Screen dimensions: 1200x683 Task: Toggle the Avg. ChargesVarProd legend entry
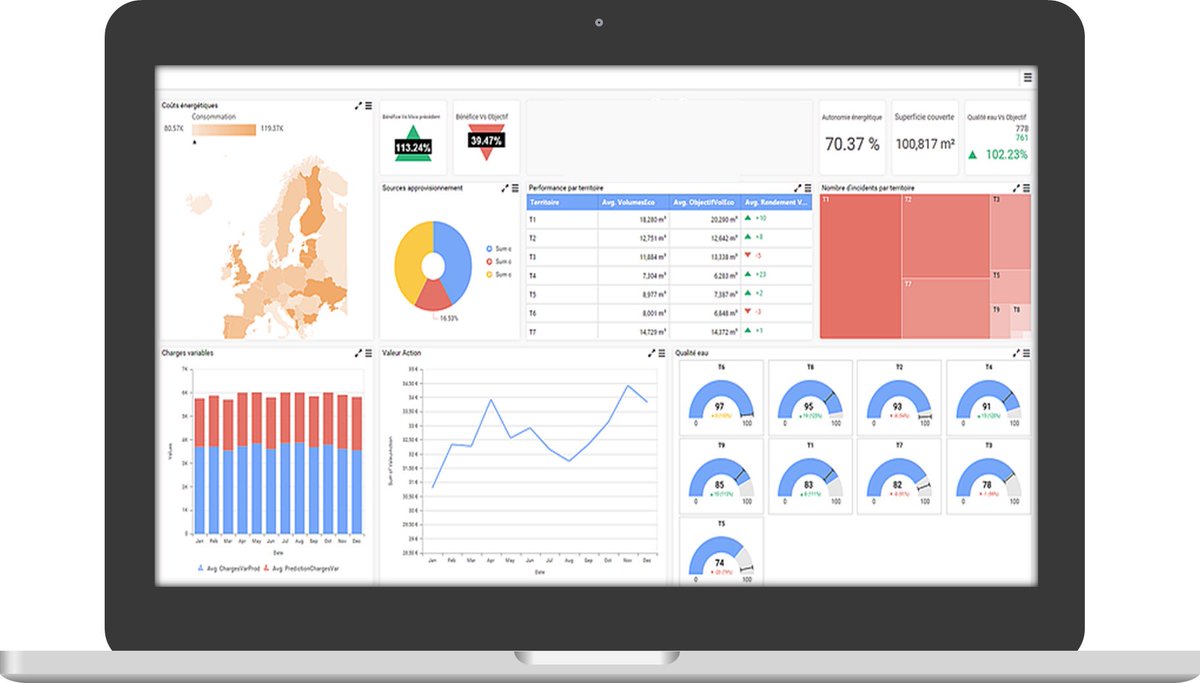point(229,568)
